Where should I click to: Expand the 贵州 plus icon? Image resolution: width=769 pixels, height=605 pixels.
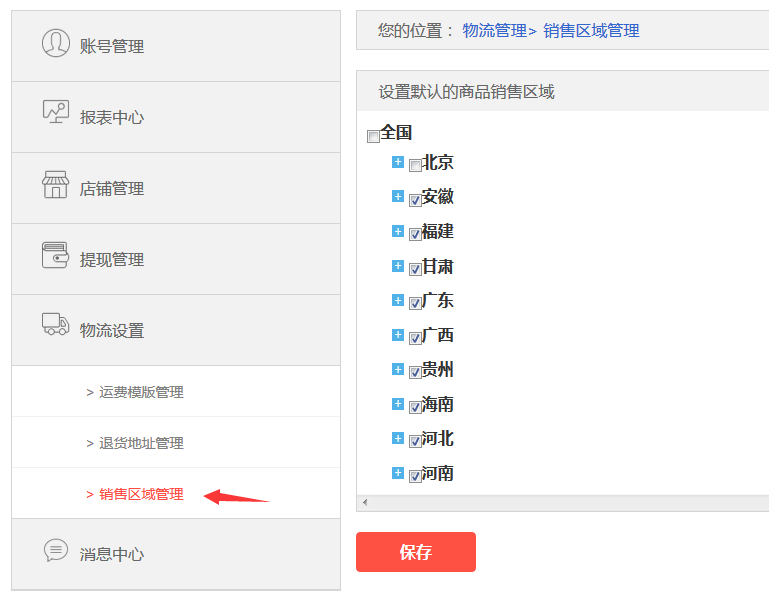(x=398, y=369)
